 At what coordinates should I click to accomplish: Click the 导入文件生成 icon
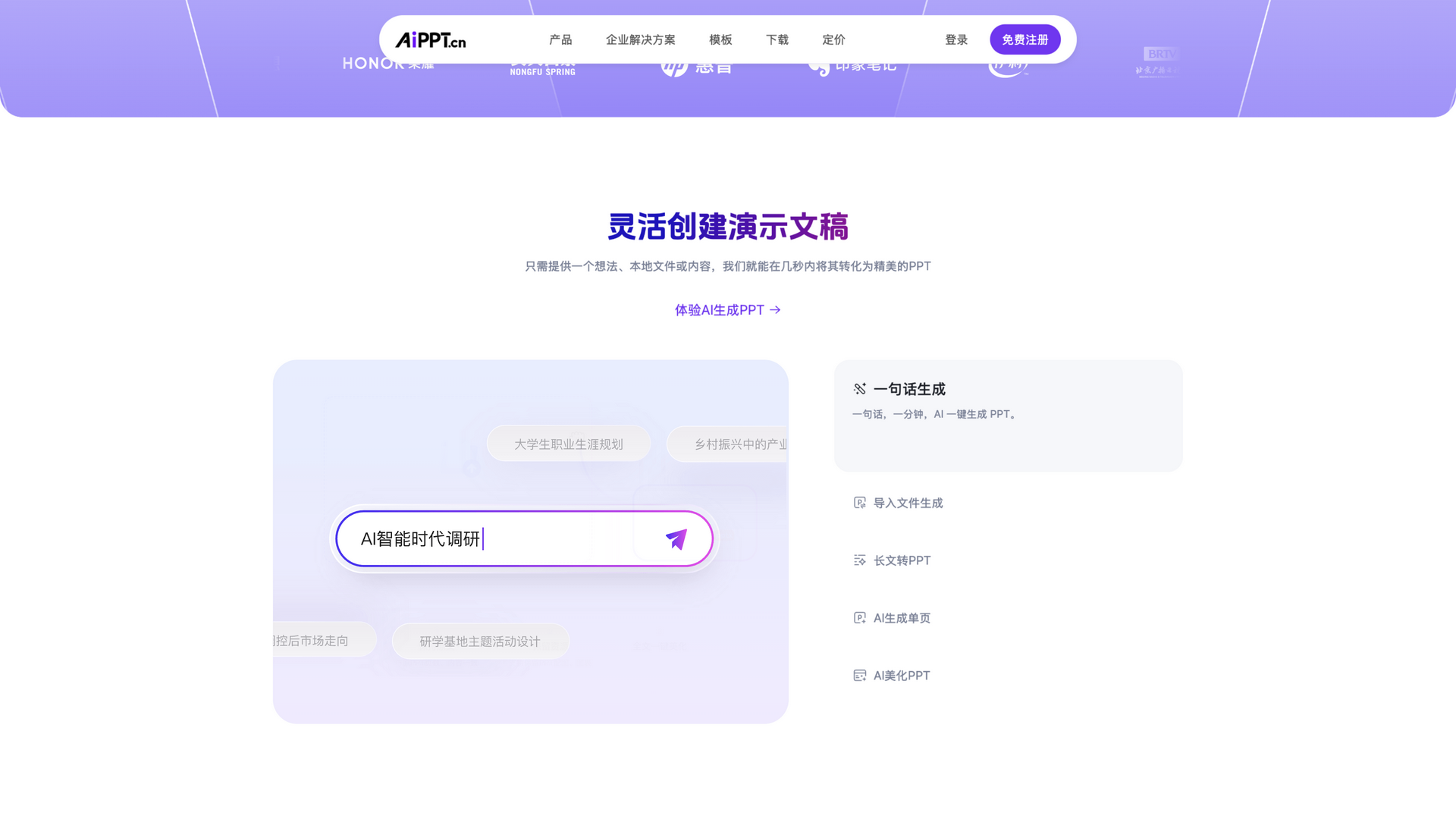pos(859,503)
